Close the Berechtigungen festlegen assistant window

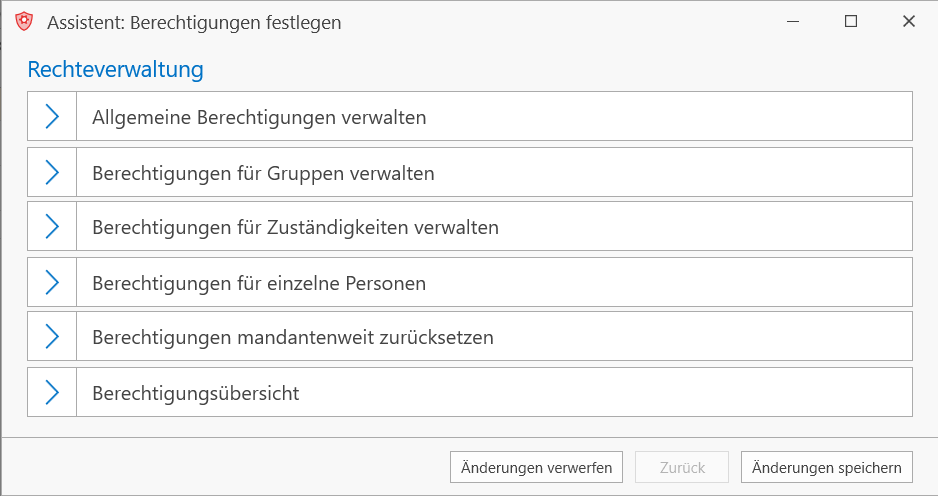[x=909, y=22]
